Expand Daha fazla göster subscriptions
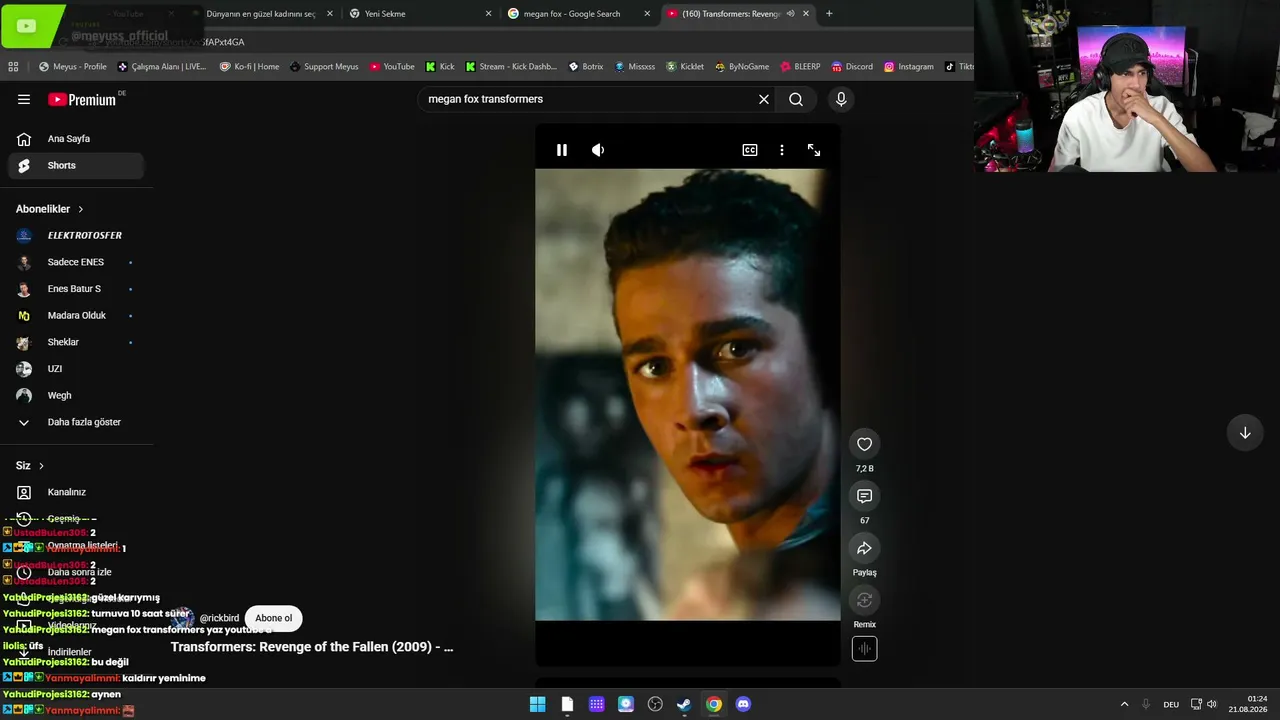The height and width of the screenshot is (720, 1280). pos(76,422)
